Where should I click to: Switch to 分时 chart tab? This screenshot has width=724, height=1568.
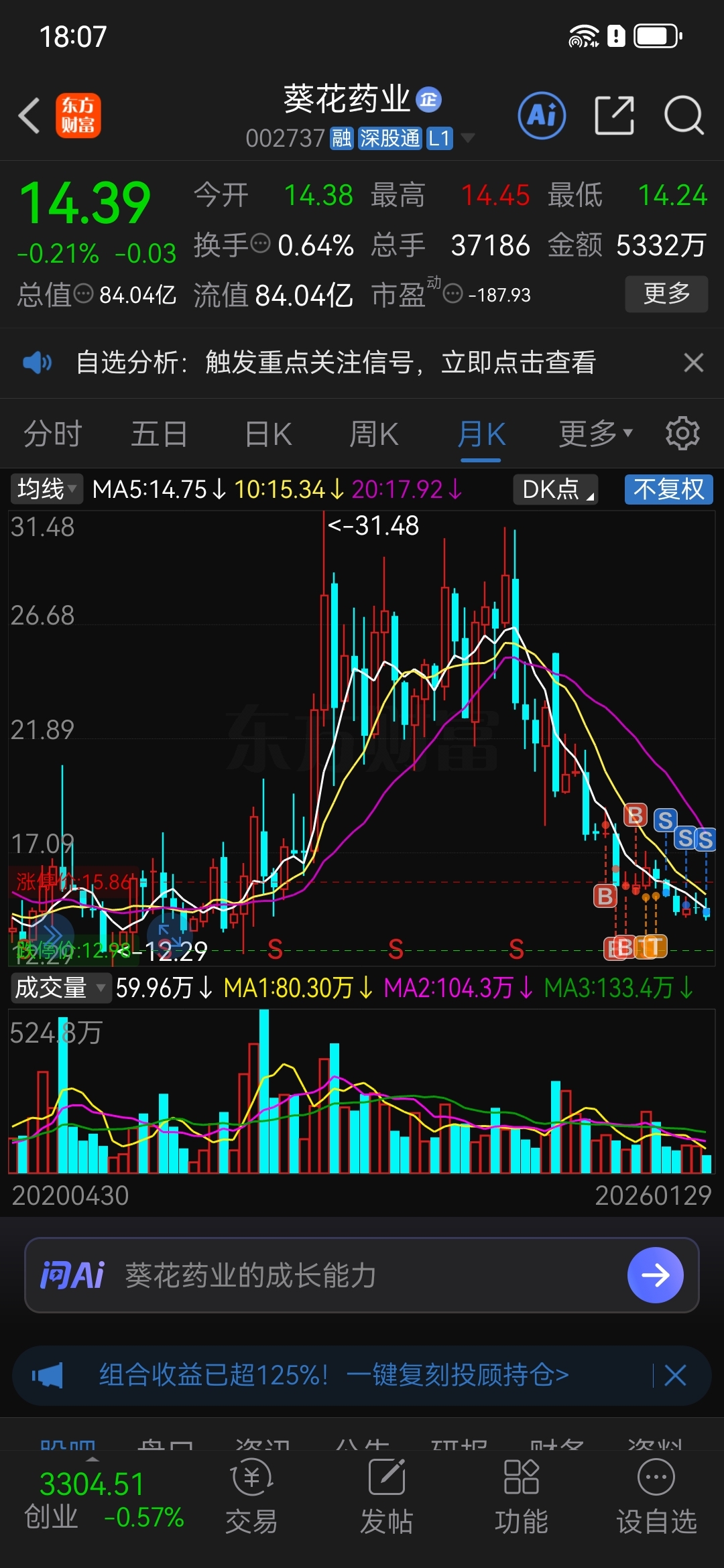[52, 434]
